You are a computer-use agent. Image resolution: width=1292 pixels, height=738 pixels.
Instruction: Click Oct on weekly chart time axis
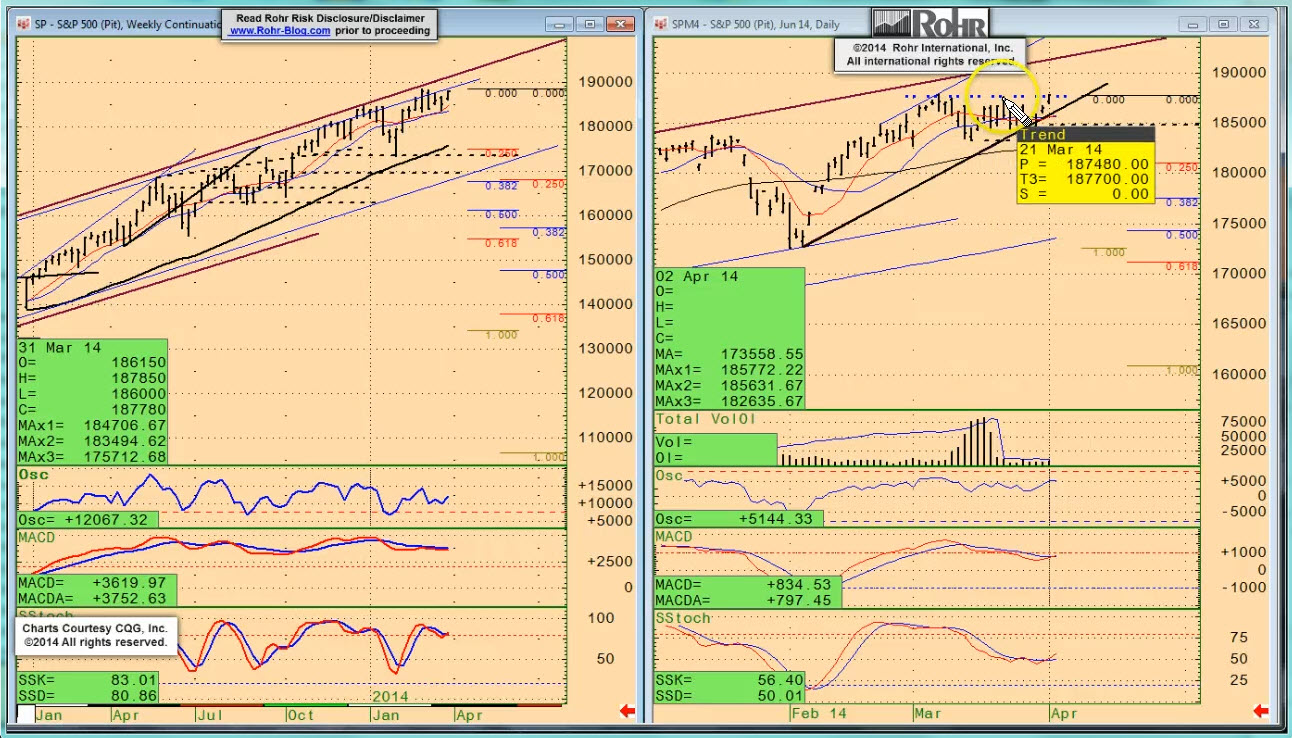tap(300, 714)
